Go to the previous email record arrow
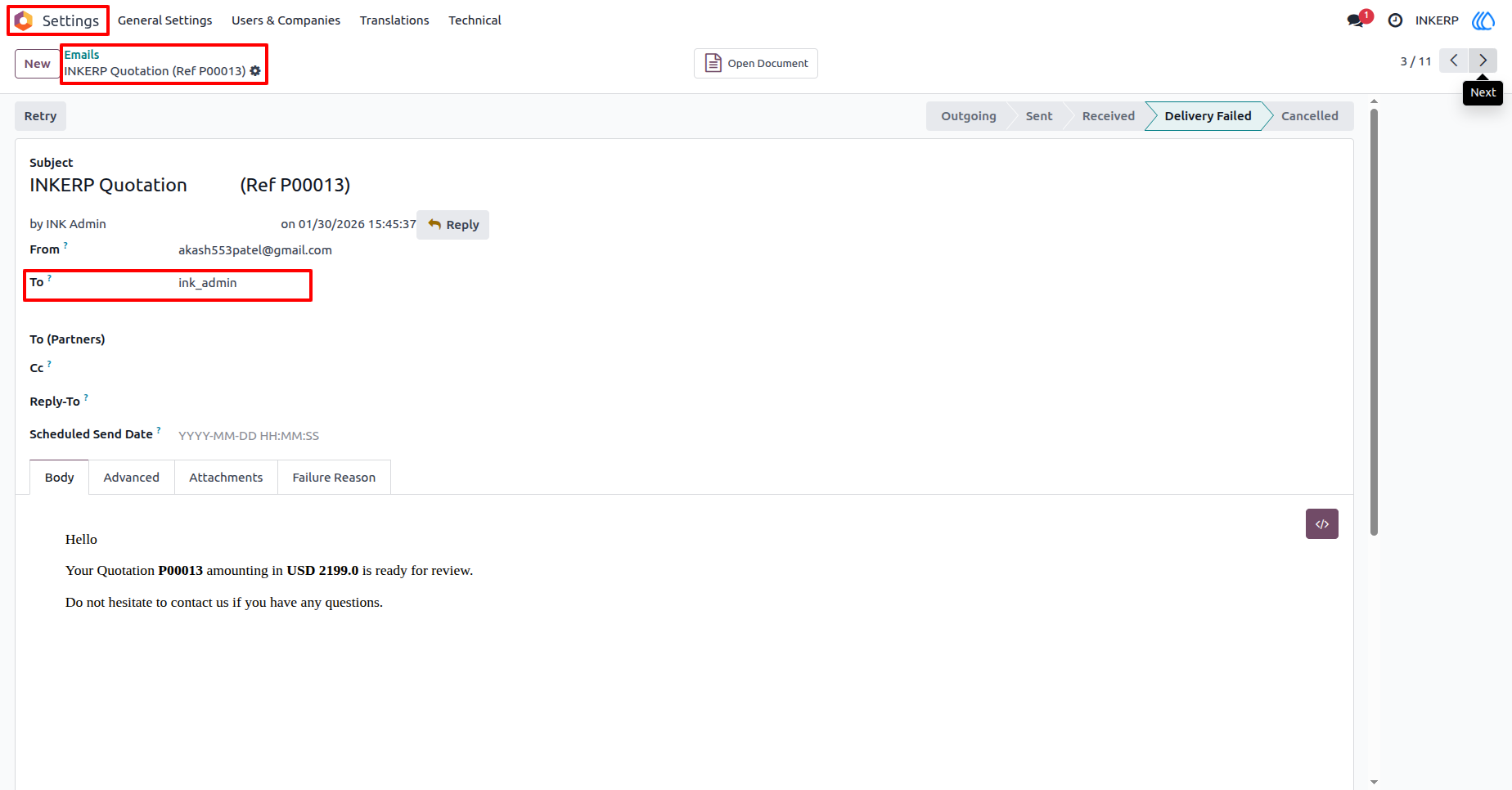Screen dimensions: 1512x790 [x=1454, y=61]
